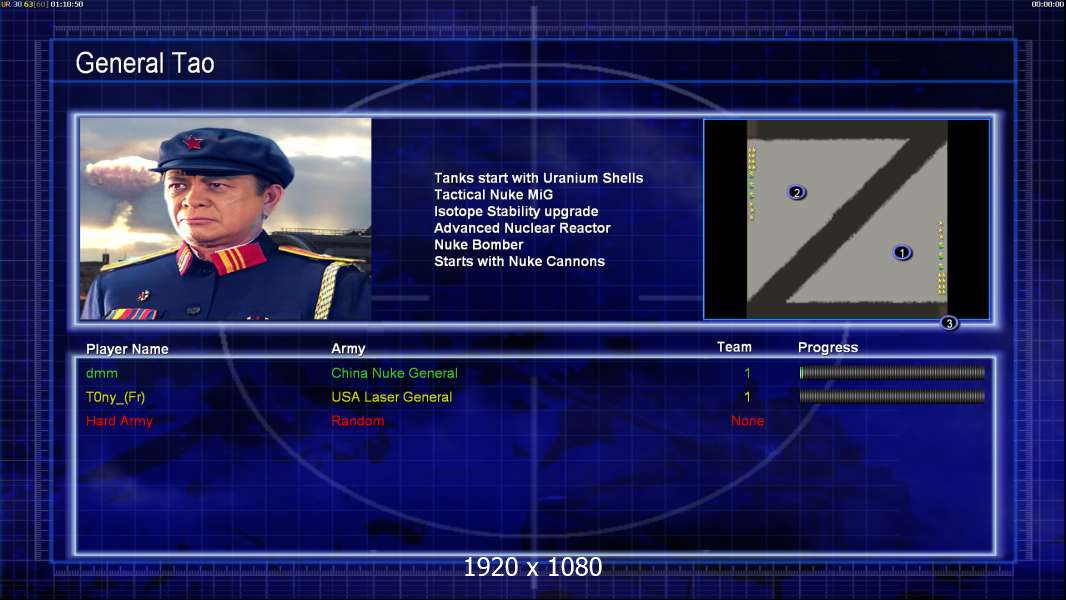The image size is (1066, 600).
Task: Click position marker 3 below the minimap
Action: pyautogui.click(x=949, y=323)
